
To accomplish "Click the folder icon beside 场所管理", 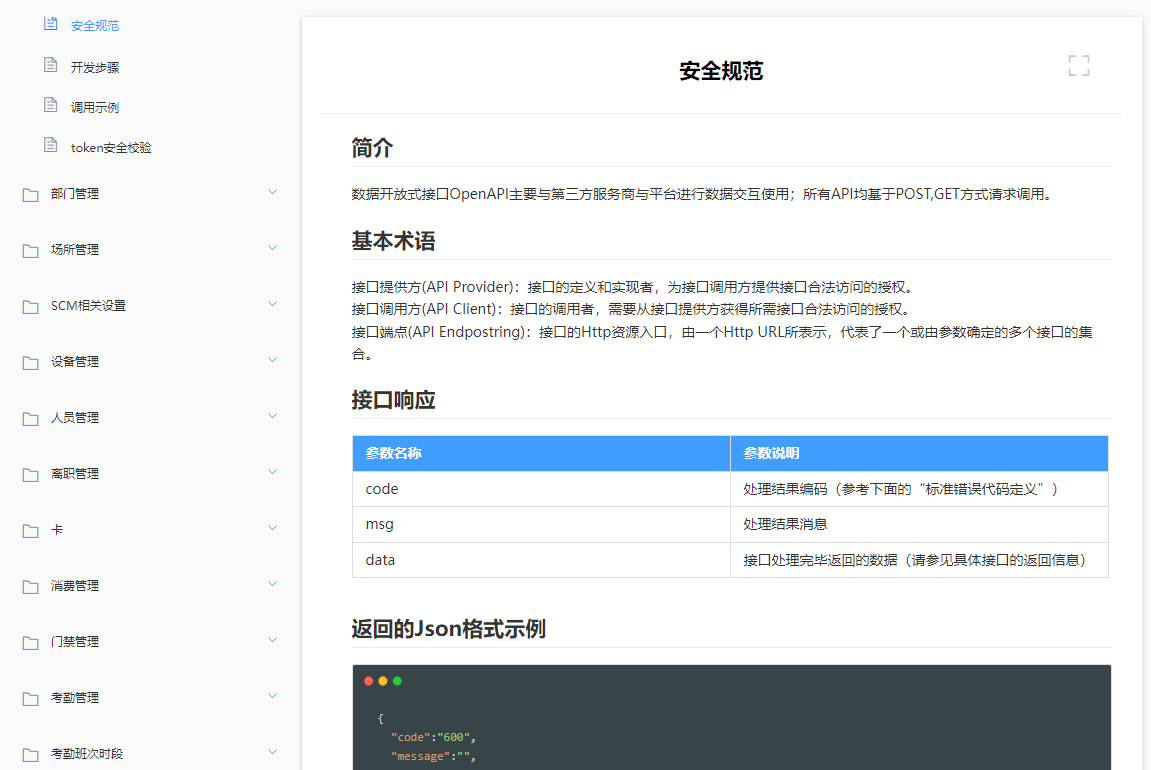I will point(31,250).
